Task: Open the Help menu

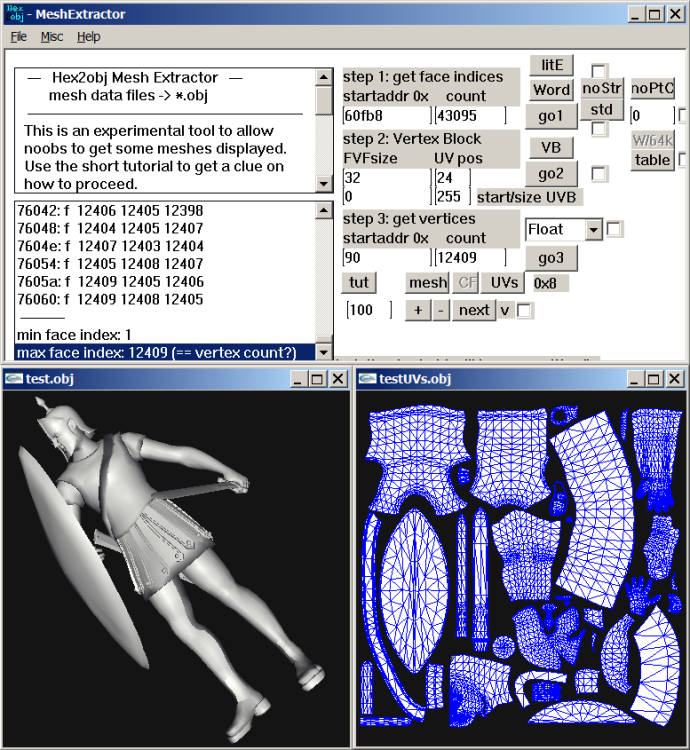Action: pos(88,37)
